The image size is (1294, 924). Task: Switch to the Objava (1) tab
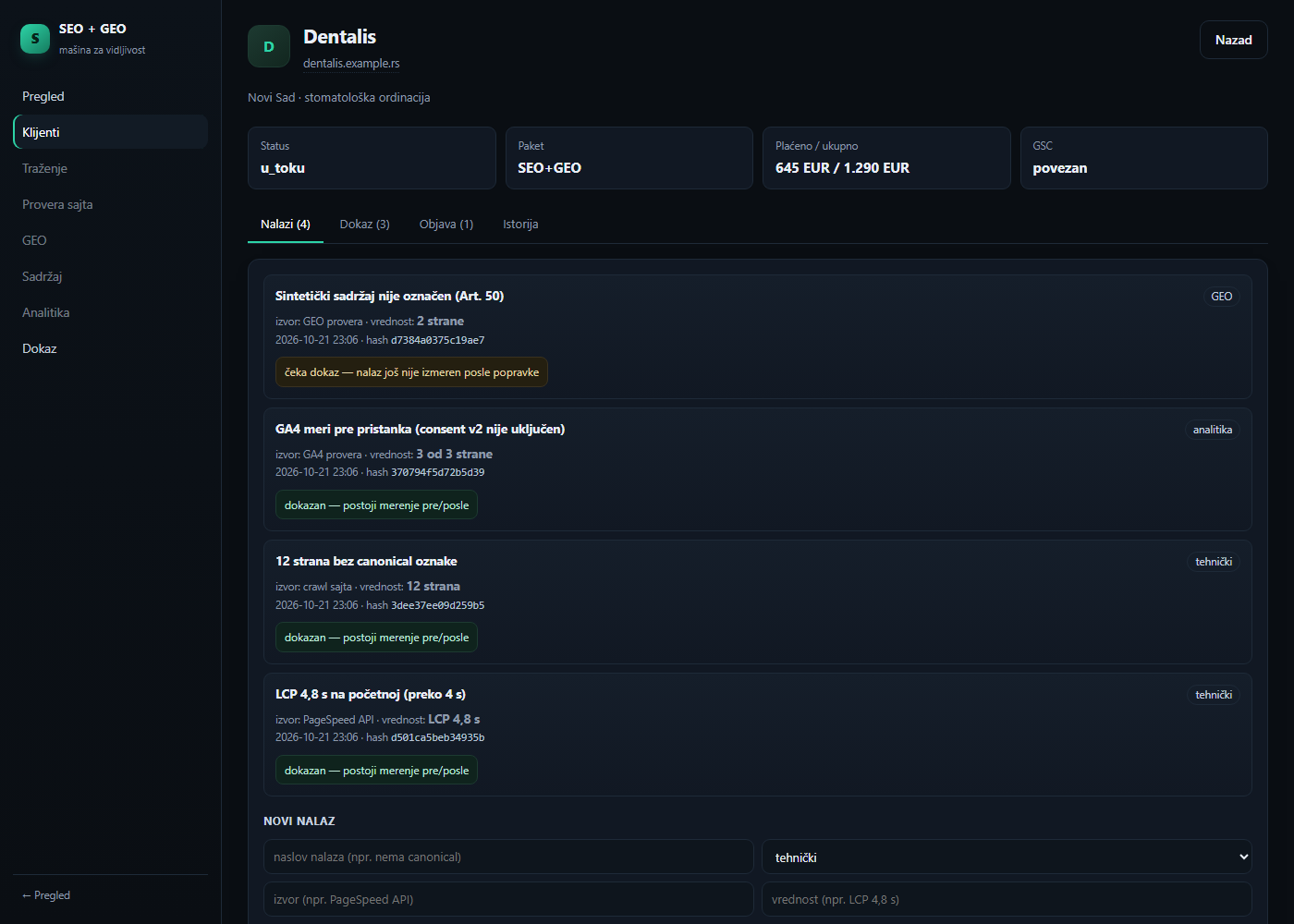click(x=446, y=225)
